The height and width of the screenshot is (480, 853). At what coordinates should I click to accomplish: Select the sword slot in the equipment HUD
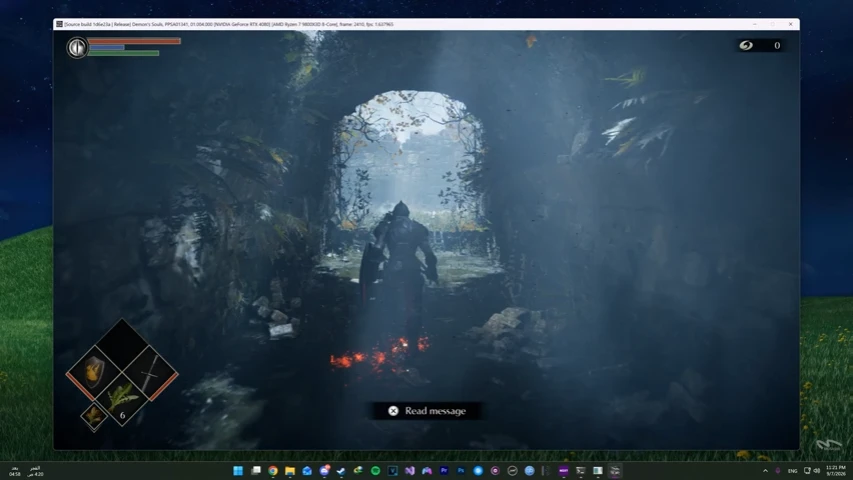(x=150, y=373)
